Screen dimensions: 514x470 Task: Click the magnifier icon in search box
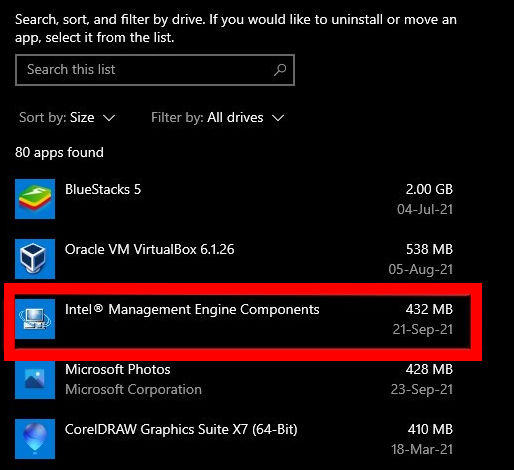click(280, 70)
